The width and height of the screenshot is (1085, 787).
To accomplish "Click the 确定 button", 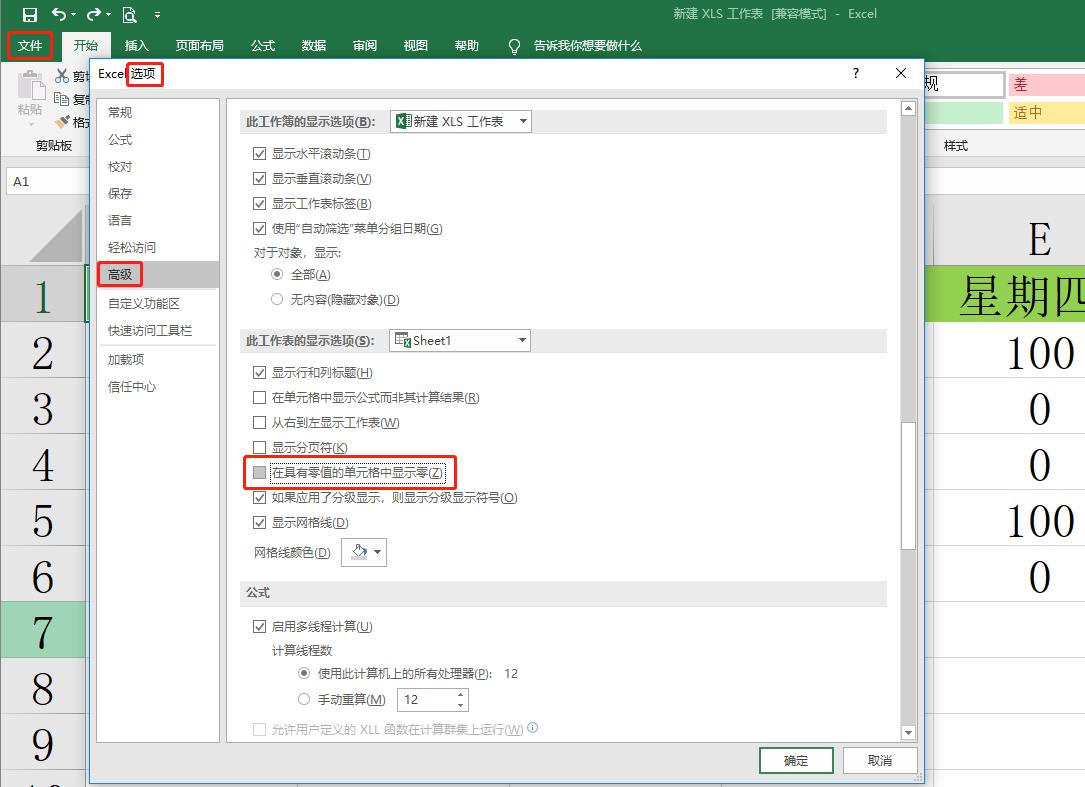I will pyautogui.click(x=796, y=760).
